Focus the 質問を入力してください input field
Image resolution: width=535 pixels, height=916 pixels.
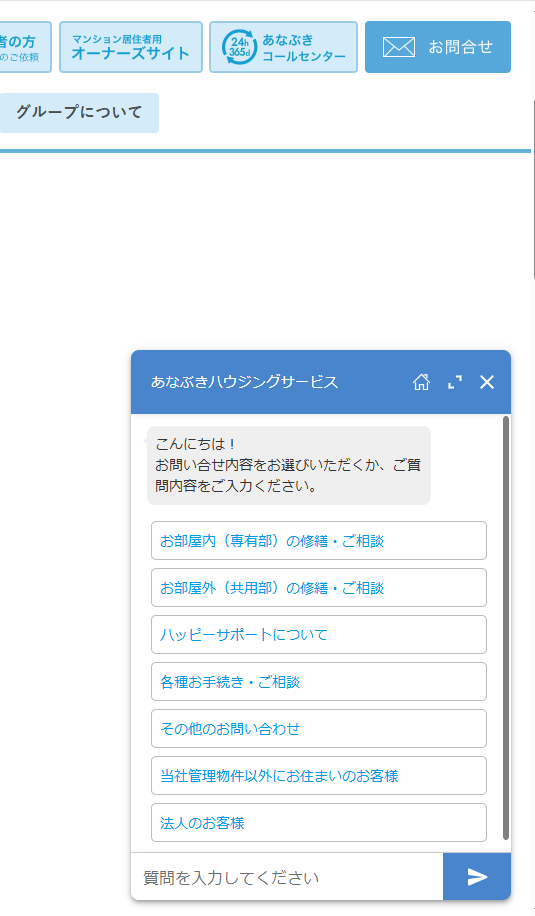tap(287, 877)
